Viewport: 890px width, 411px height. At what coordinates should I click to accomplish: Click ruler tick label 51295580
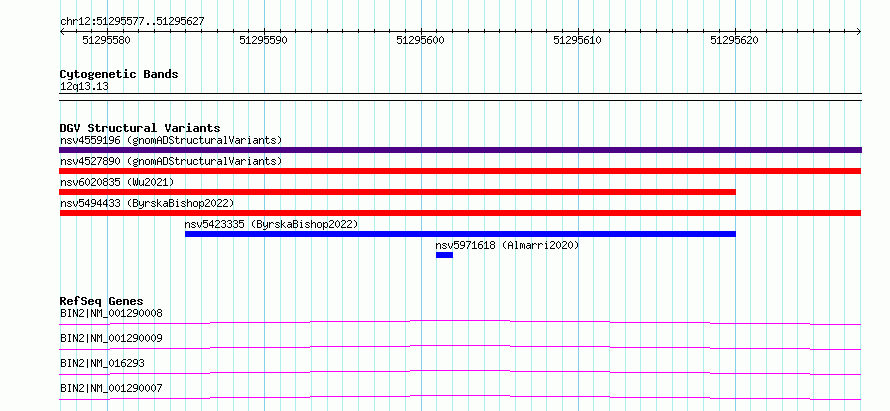tap(107, 40)
